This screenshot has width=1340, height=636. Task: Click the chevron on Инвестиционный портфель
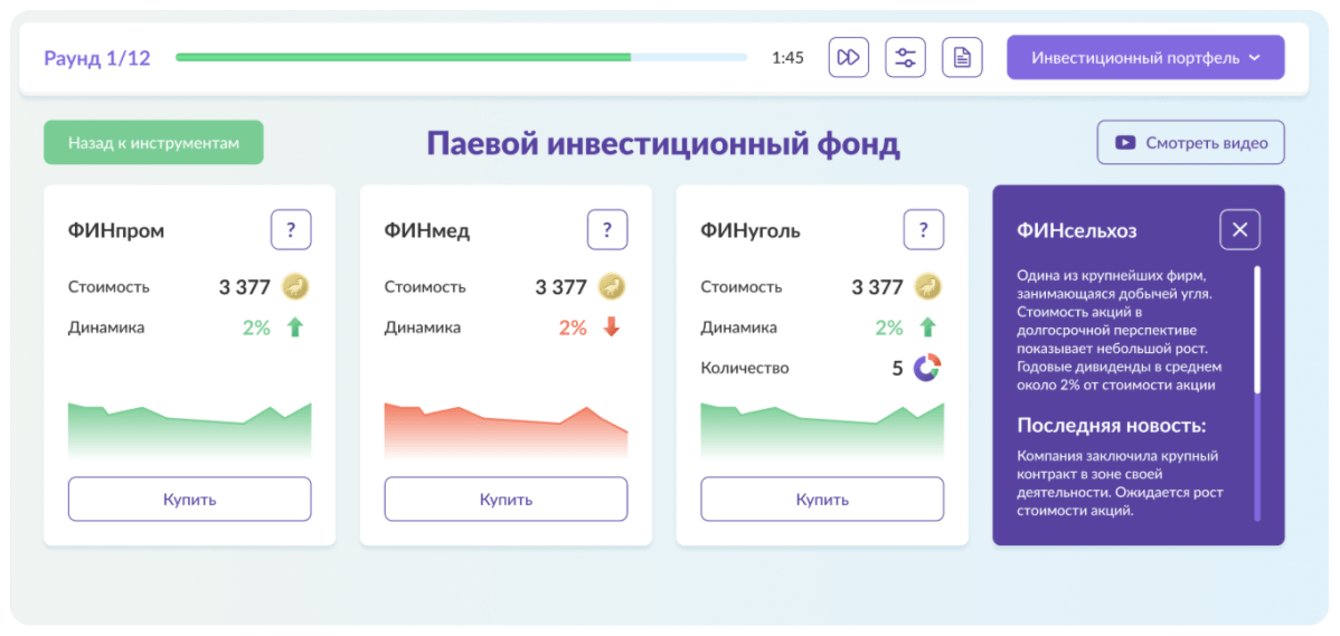click(1254, 58)
